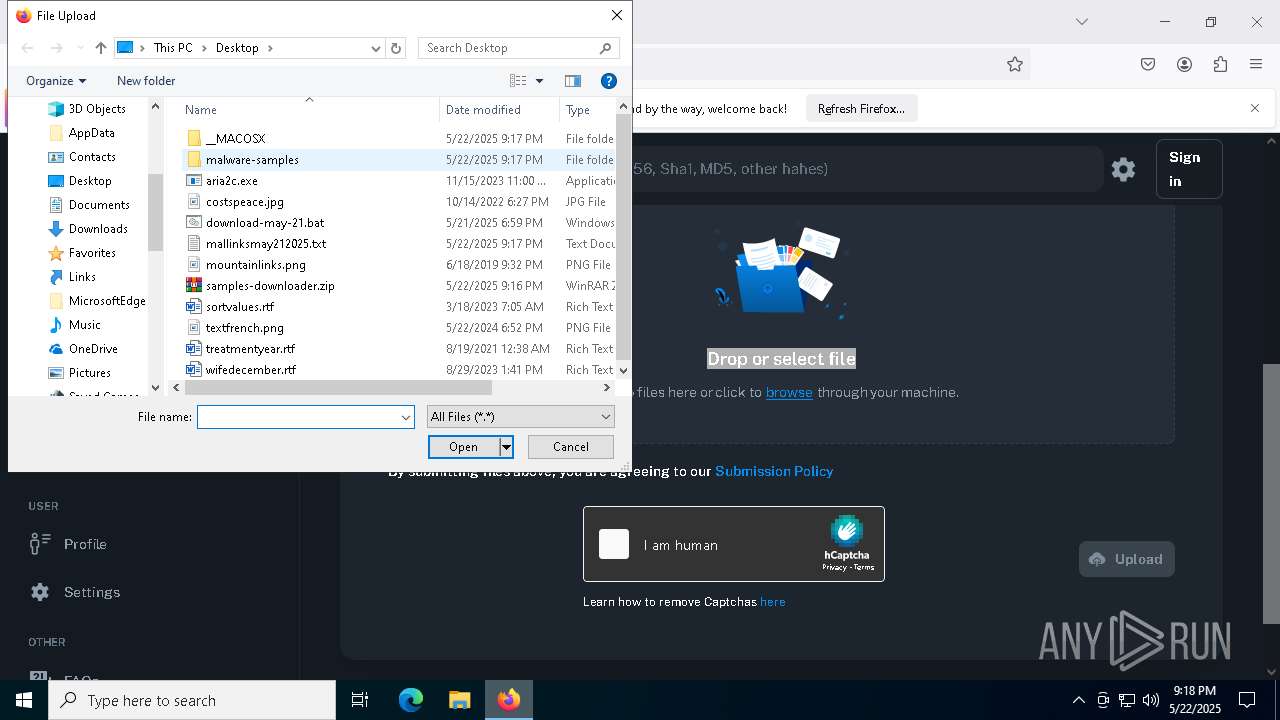Open Firefox Pocket save icon
Image resolution: width=1280 pixels, height=720 pixels.
(1148, 64)
